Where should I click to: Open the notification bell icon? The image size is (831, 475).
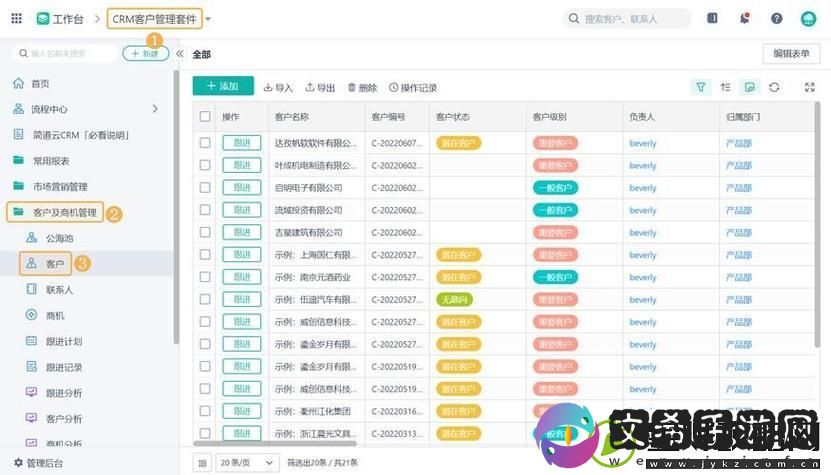point(745,18)
